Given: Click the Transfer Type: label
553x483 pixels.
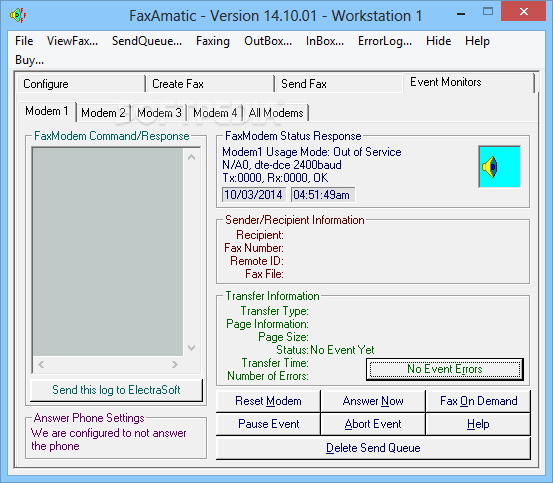Looking at the screenshot, I should point(275,311).
